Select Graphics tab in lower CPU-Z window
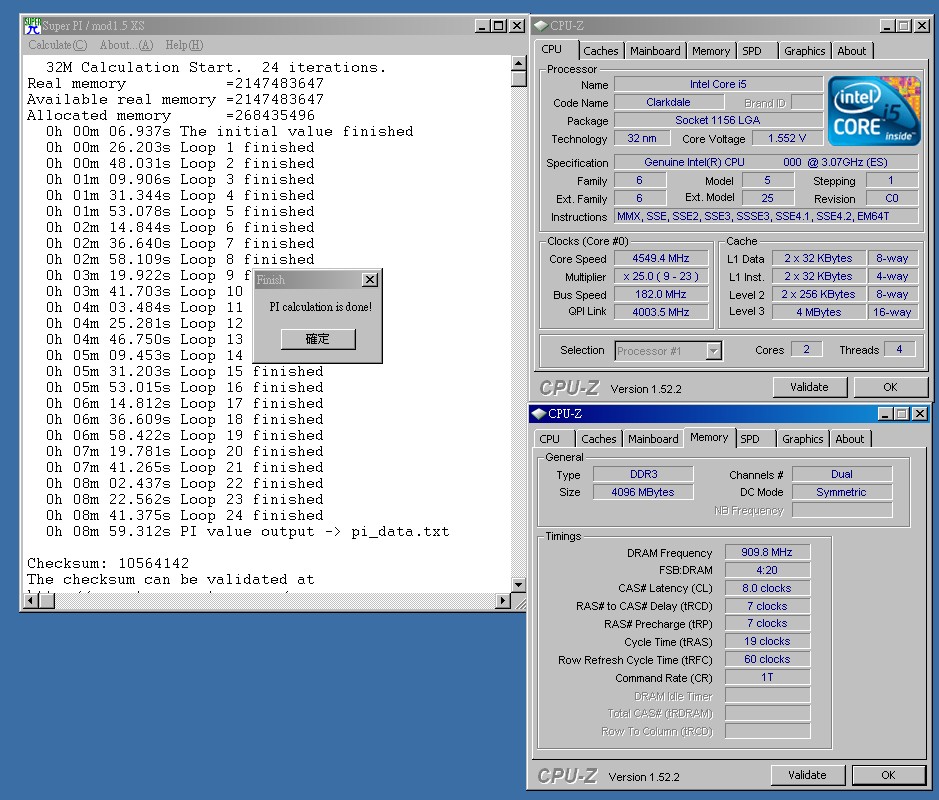 [802, 439]
